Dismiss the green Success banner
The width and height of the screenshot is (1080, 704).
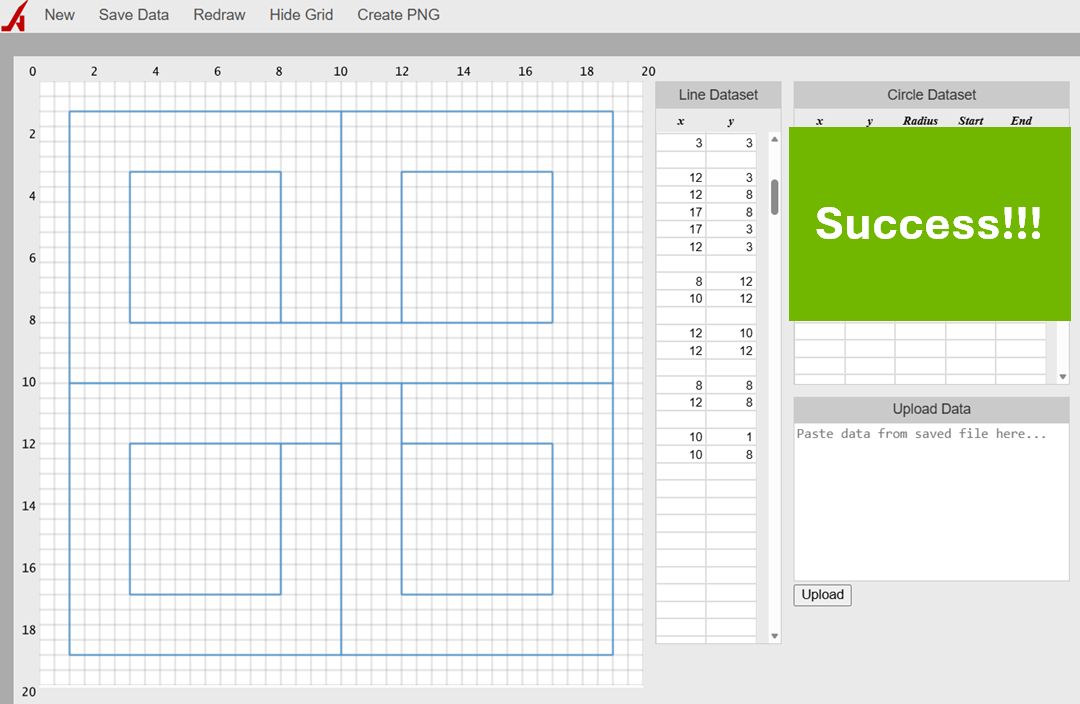point(929,223)
